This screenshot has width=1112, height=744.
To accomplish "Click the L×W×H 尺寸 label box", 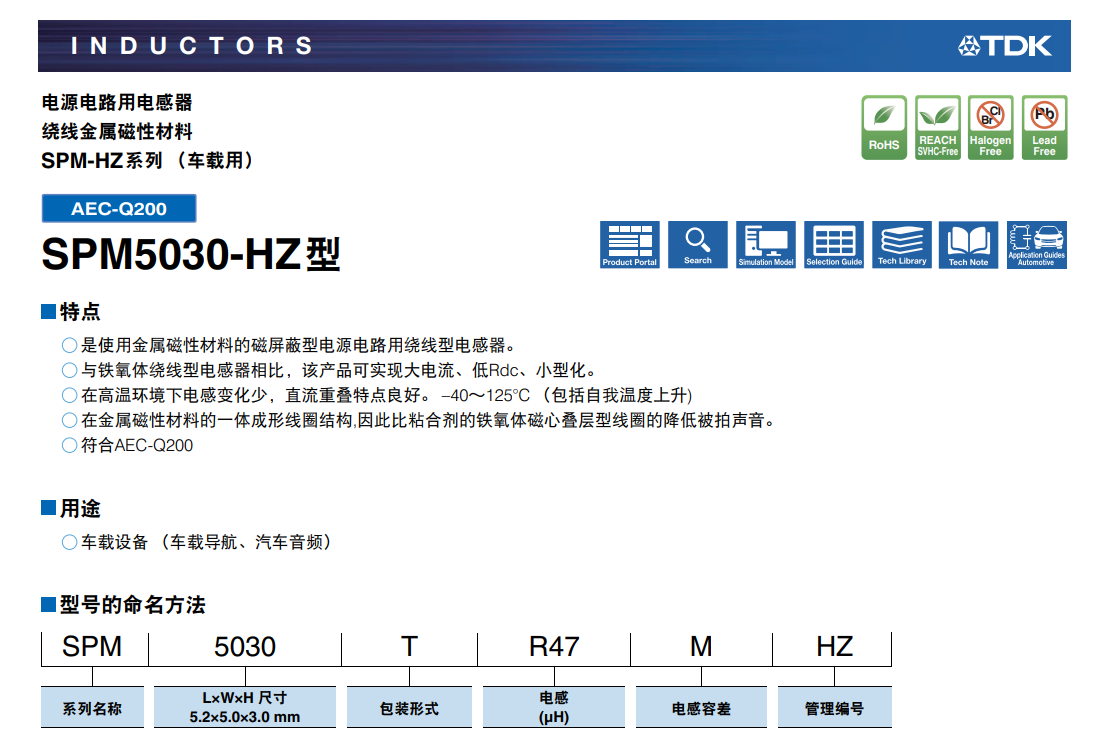I will [x=245, y=707].
